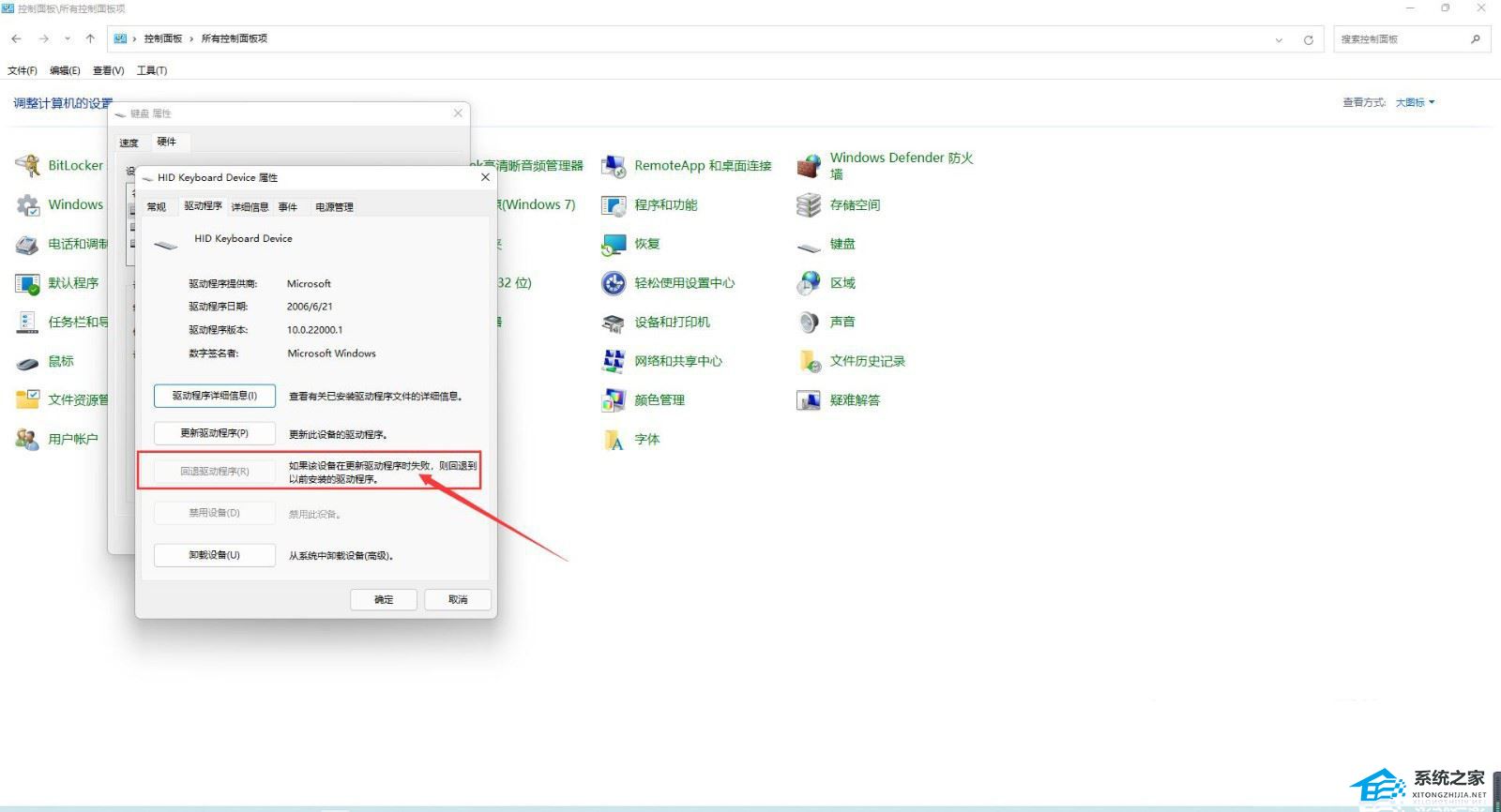The image size is (1501, 812).
Task: Open 文件历史记录 icon
Action: [x=809, y=361]
